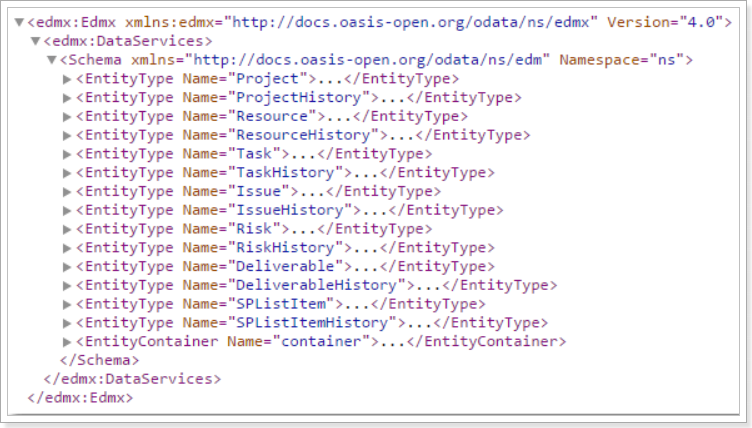Select the "Risk" name value
Image resolution: width=752 pixels, height=428 pixels.
[x=254, y=228]
